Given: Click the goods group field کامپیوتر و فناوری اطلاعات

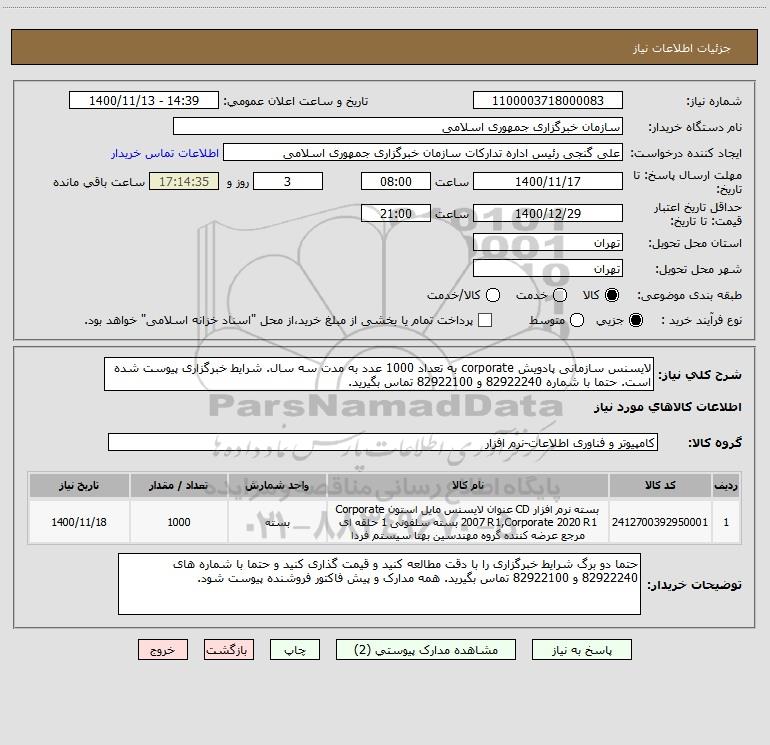Looking at the screenshot, I should (383, 442).
